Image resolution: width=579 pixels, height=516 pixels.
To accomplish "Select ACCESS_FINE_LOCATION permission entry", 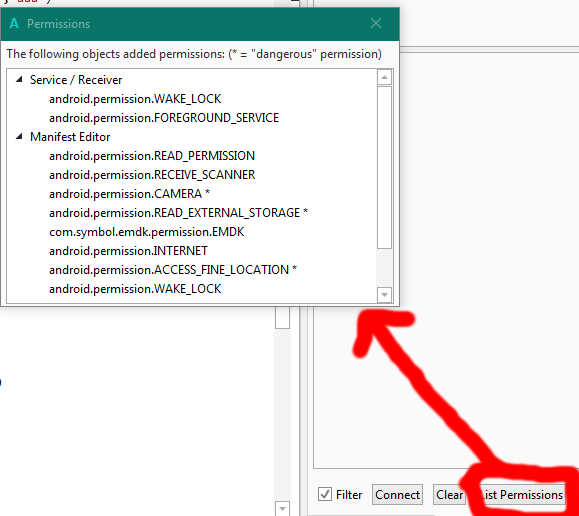I will [173, 270].
